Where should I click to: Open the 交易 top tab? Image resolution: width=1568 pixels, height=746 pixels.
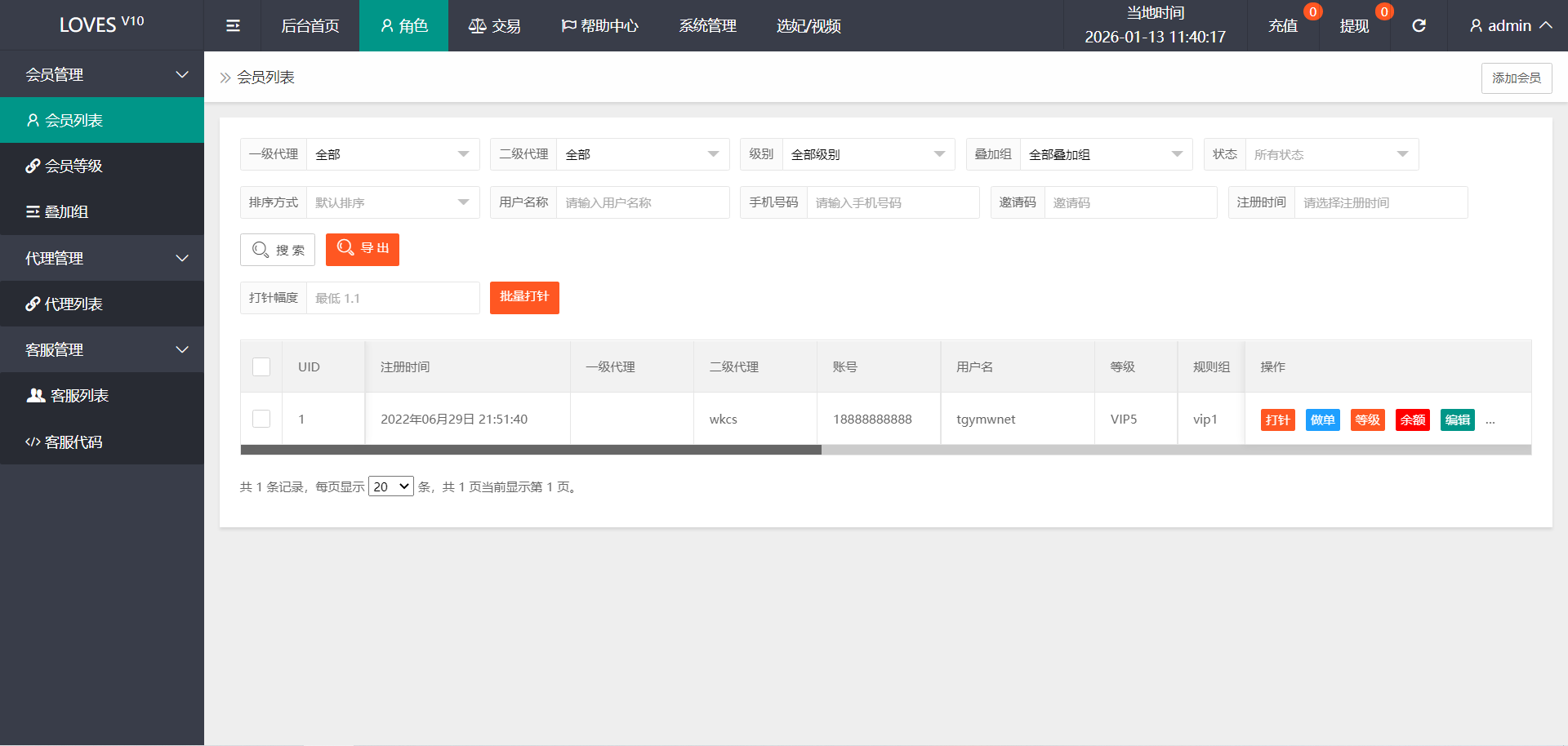pyautogui.click(x=495, y=25)
